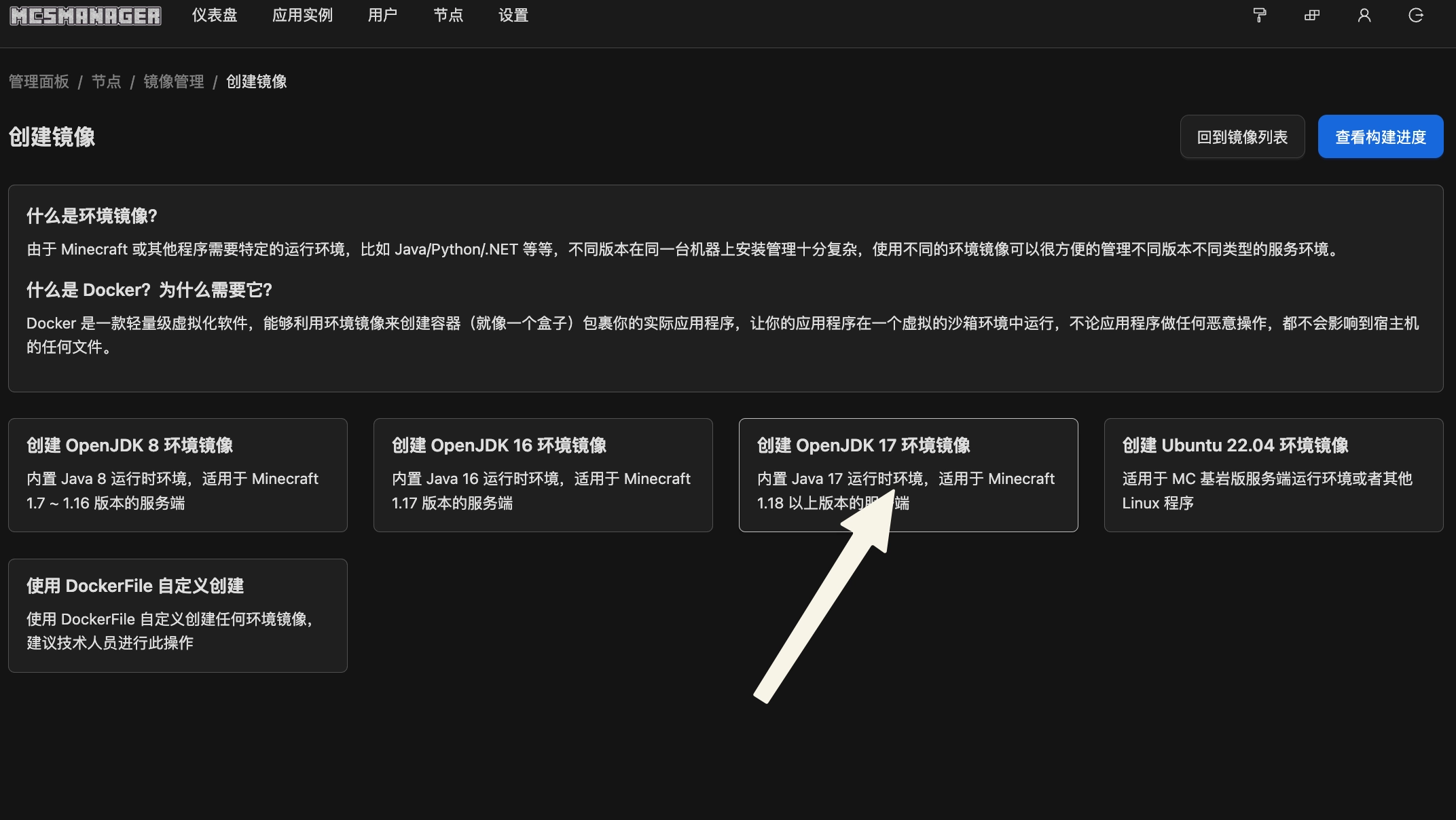Click the 回到镜像列表 button

pyautogui.click(x=1242, y=136)
